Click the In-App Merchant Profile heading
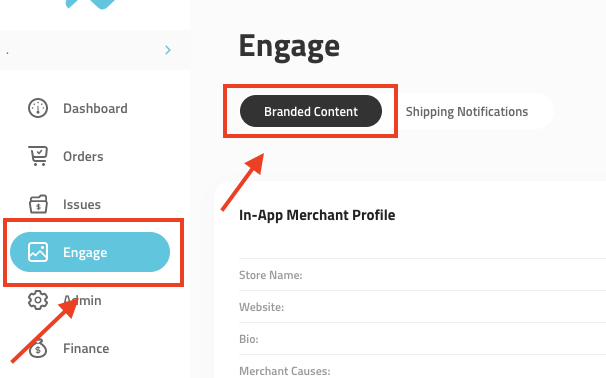 click(317, 215)
